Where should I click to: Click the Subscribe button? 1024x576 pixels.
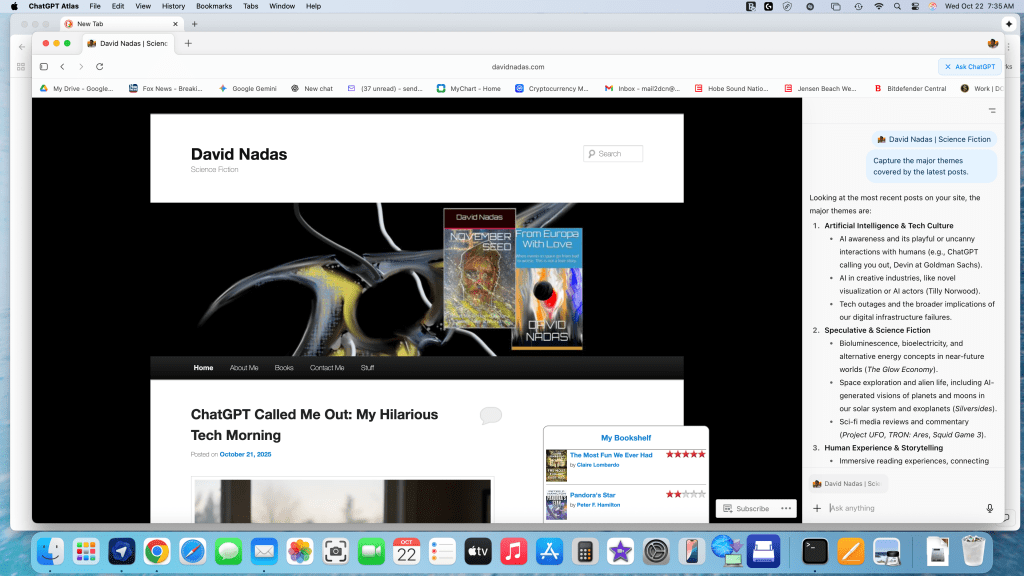tap(746, 508)
